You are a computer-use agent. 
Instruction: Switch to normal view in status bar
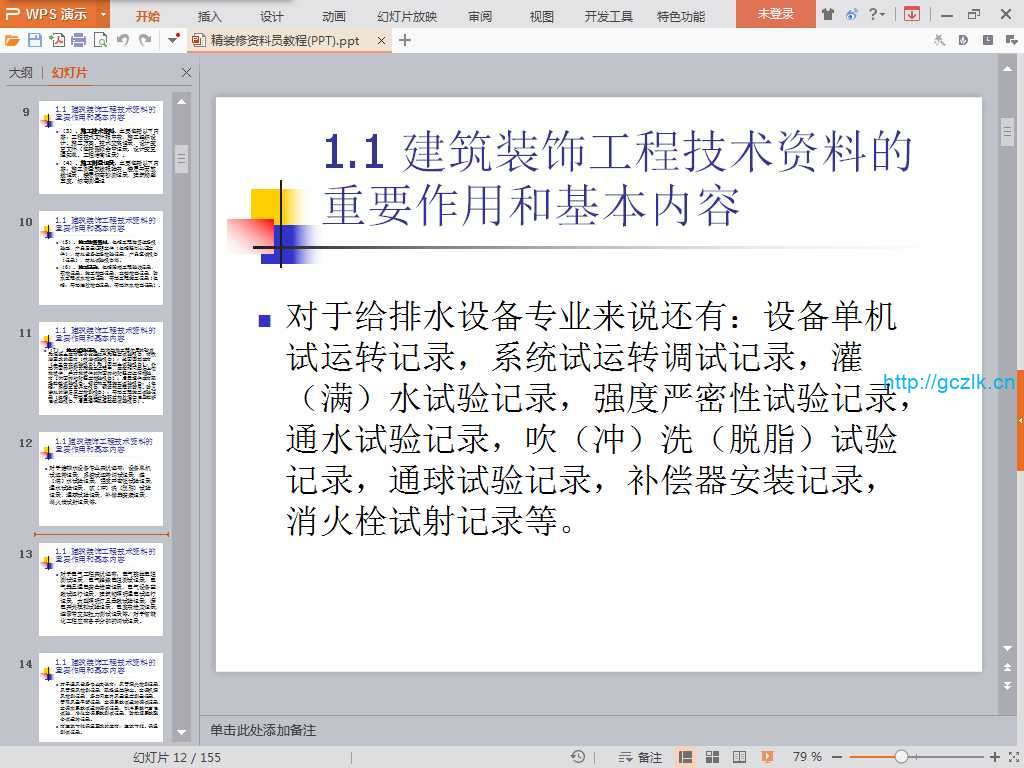click(x=686, y=757)
